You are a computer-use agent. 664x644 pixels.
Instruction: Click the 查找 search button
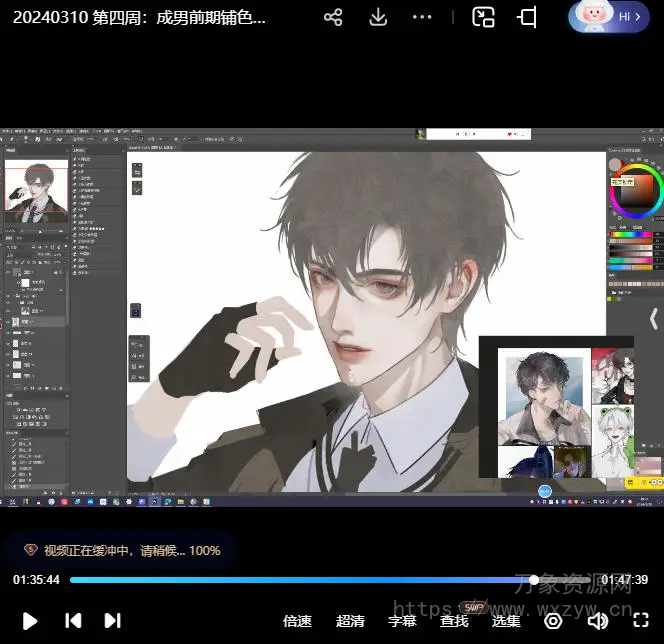(x=454, y=620)
